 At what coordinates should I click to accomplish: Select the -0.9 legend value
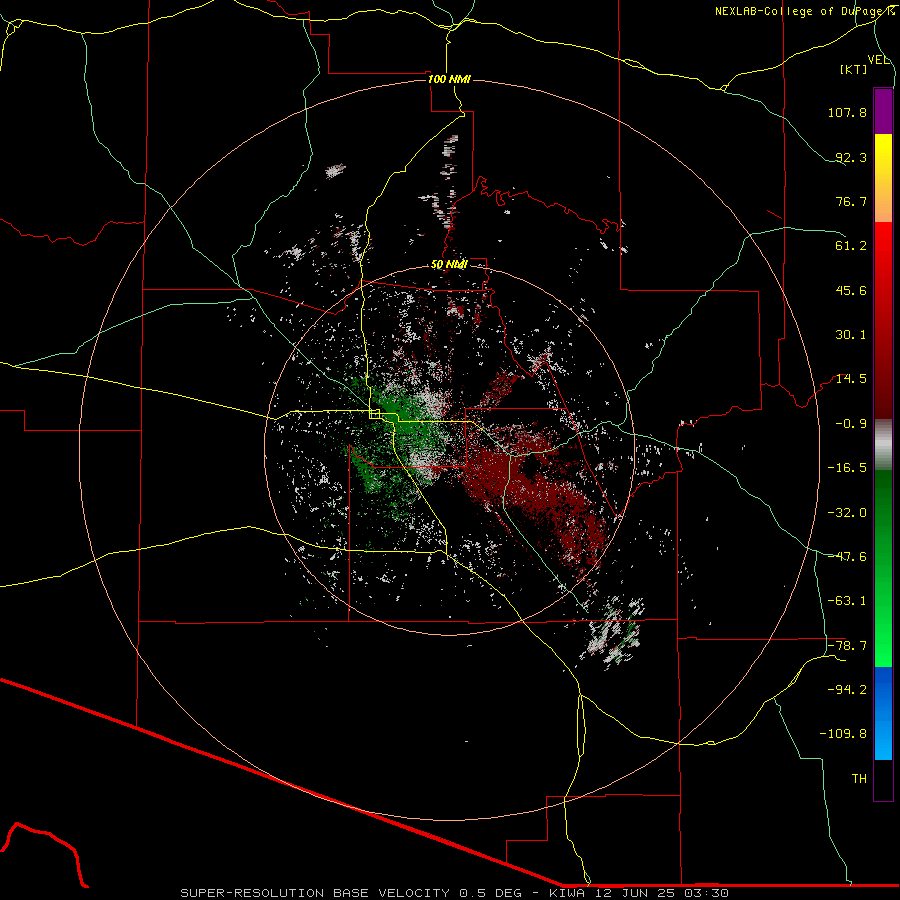tap(851, 424)
